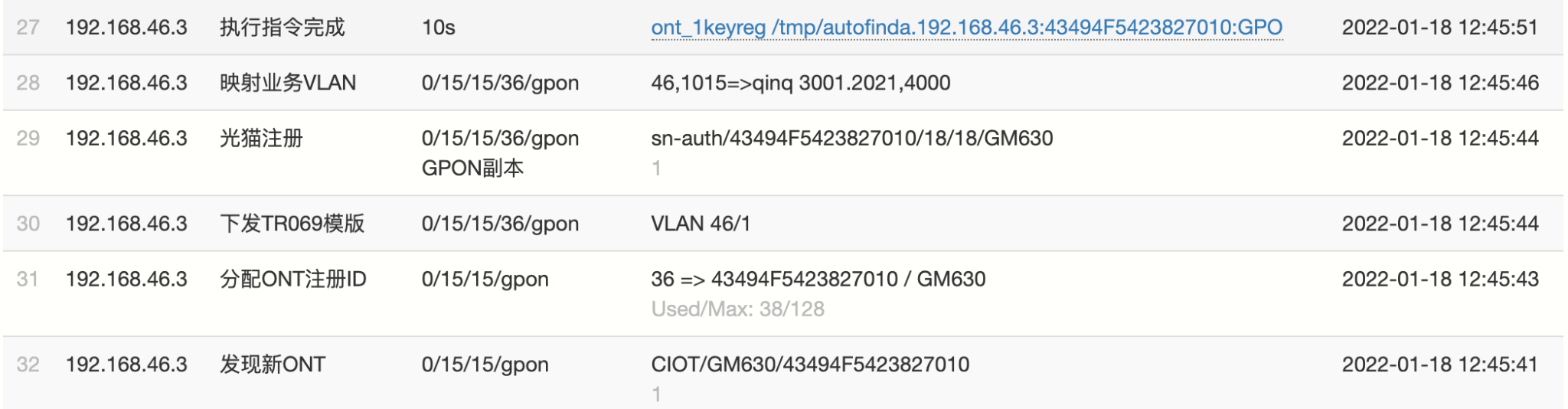Click the 12:45:46 timestamp

pyautogui.click(x=1439, y=83)
